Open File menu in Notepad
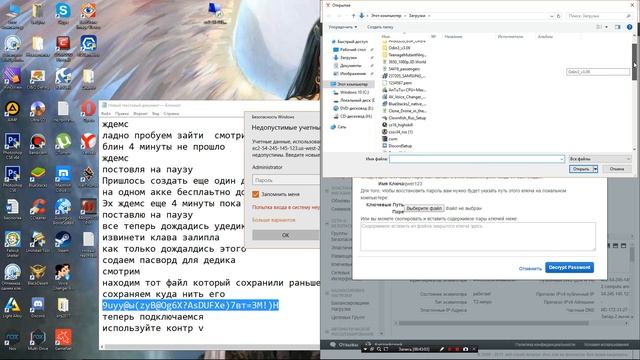Screen dimensions: 640x360 [106, 113]
